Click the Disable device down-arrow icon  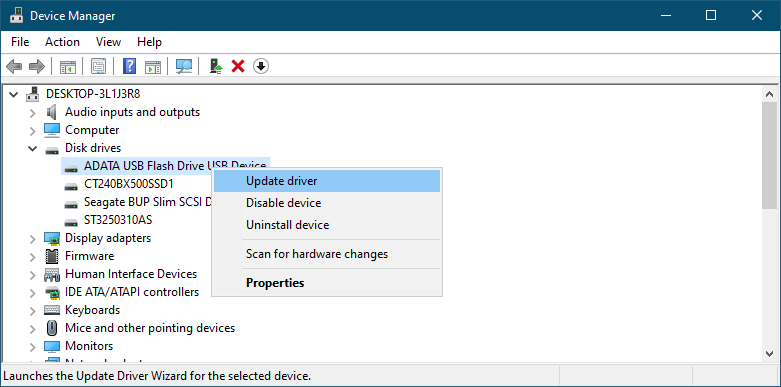[x=261, y=66]
